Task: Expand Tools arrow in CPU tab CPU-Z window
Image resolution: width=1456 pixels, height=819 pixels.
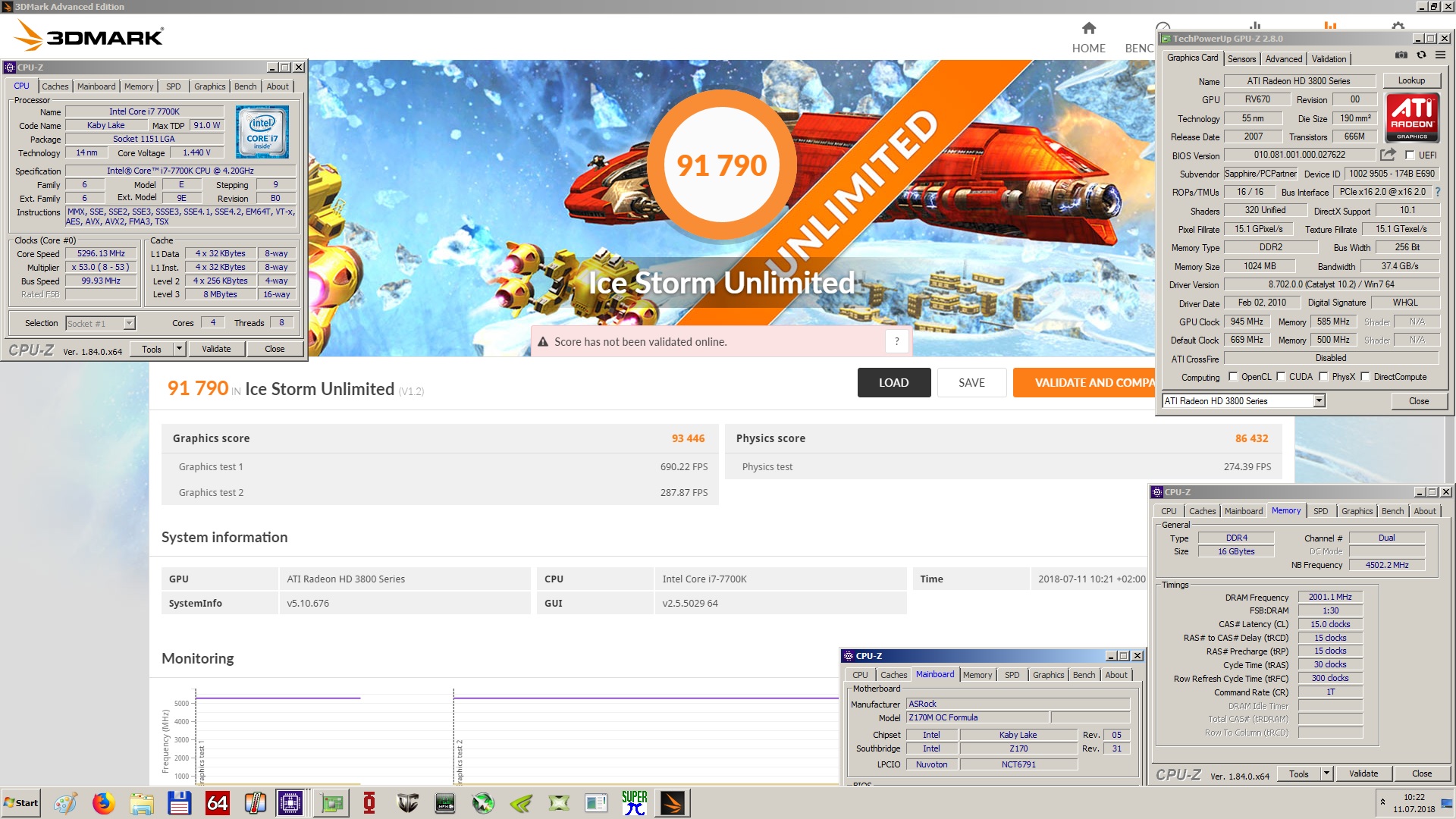Action: click(x=179, y=350)
